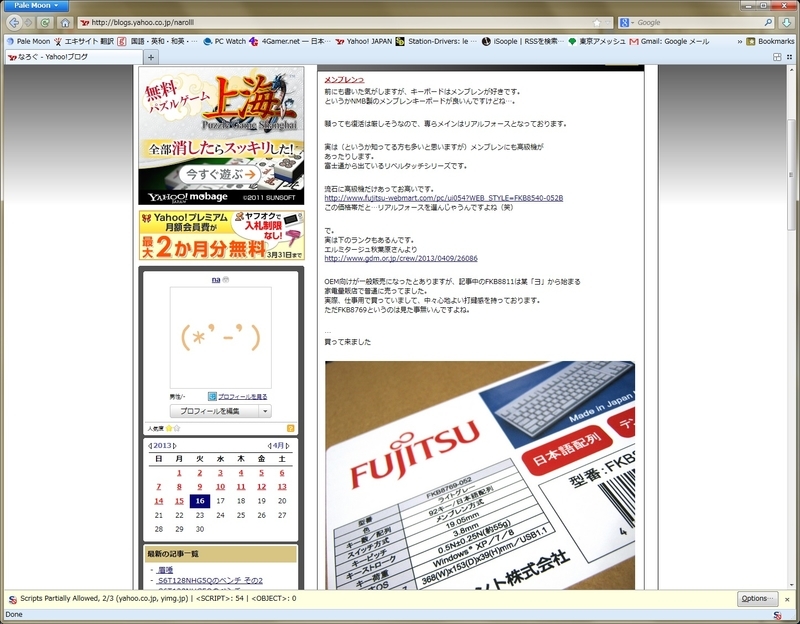800x624 pixels.
Task: Click the orange help icon in profile box
Action: [x=290, y=429]
